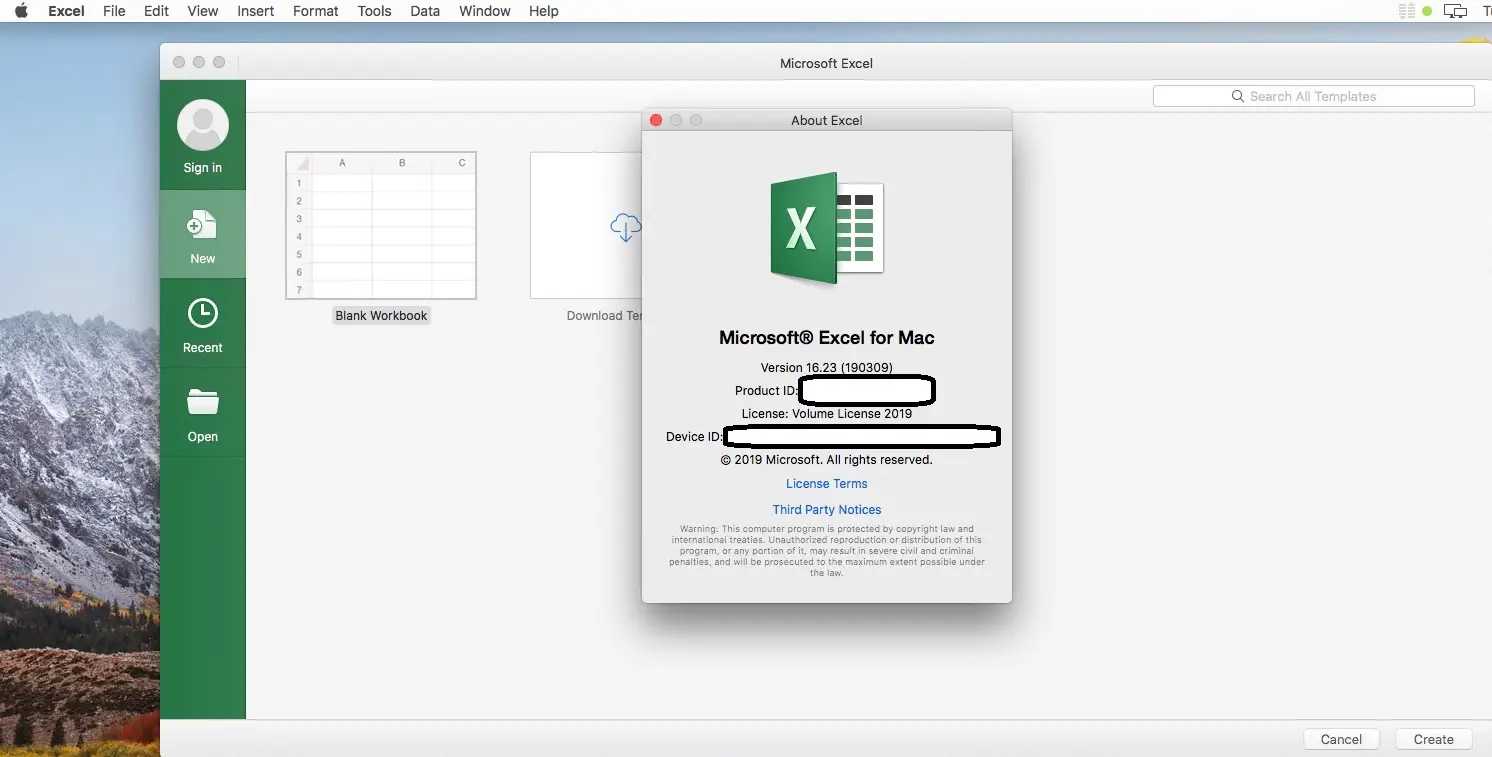Open the Third Party Notices link
The image size is (1492, 757).
[x=827, y=510]
